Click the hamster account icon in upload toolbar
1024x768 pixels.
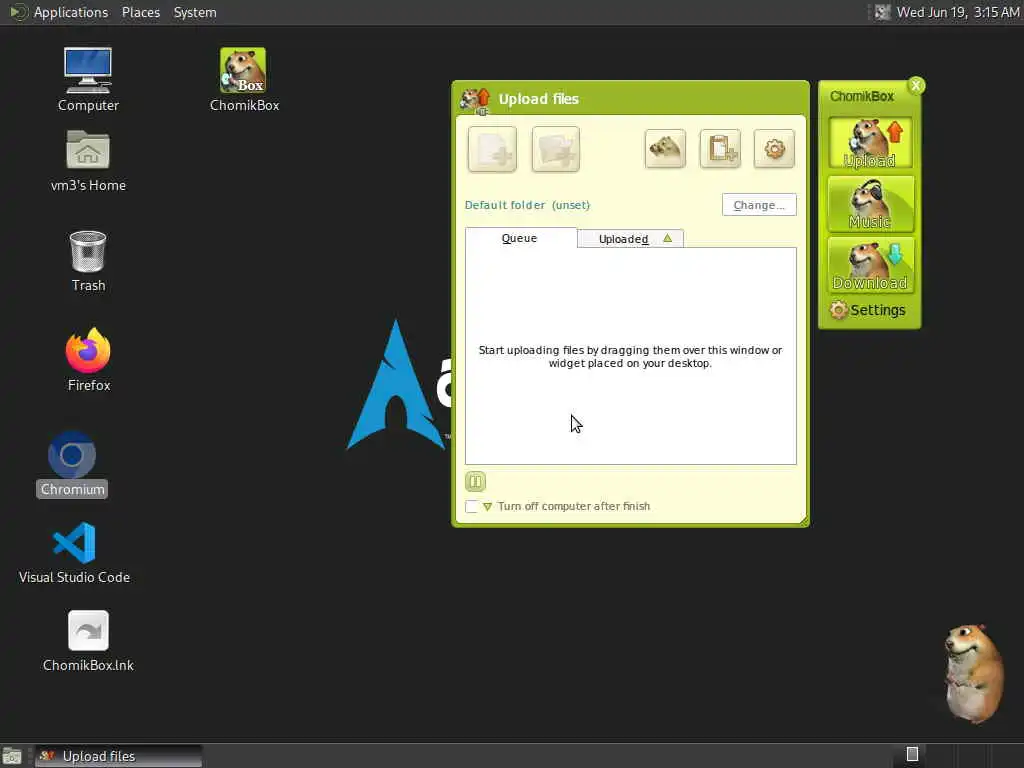[665, 149]
